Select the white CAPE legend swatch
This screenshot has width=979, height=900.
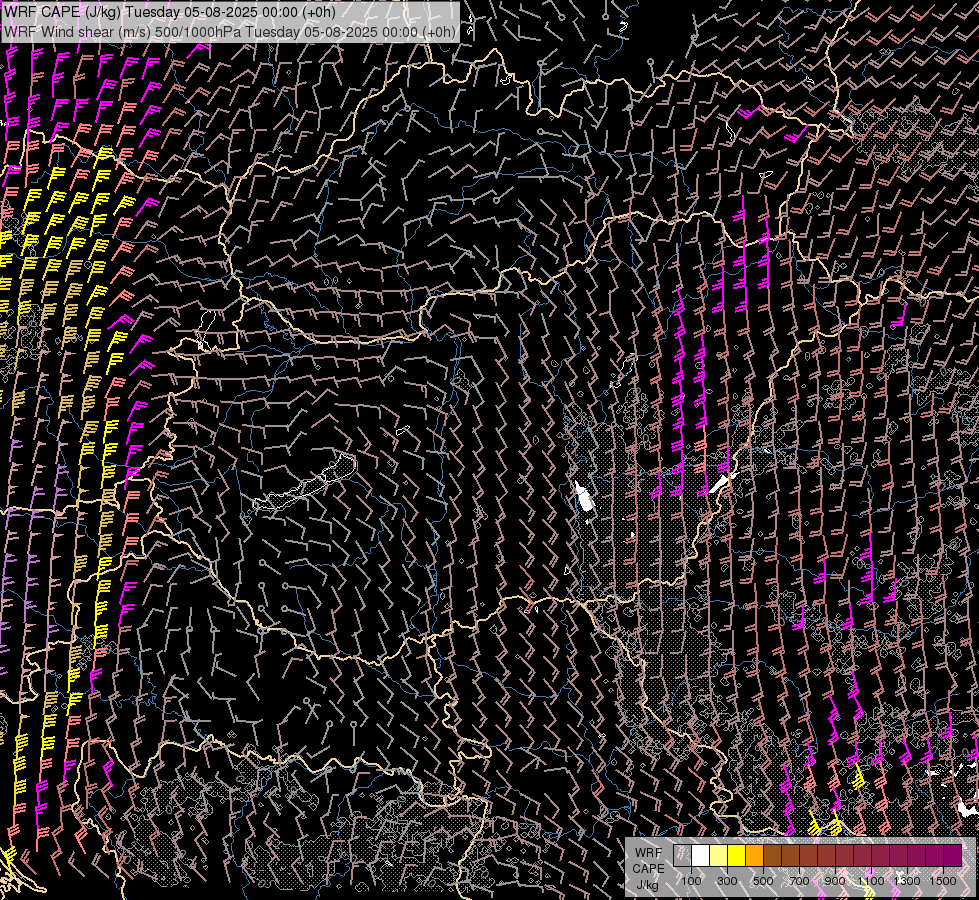(701, 856)
